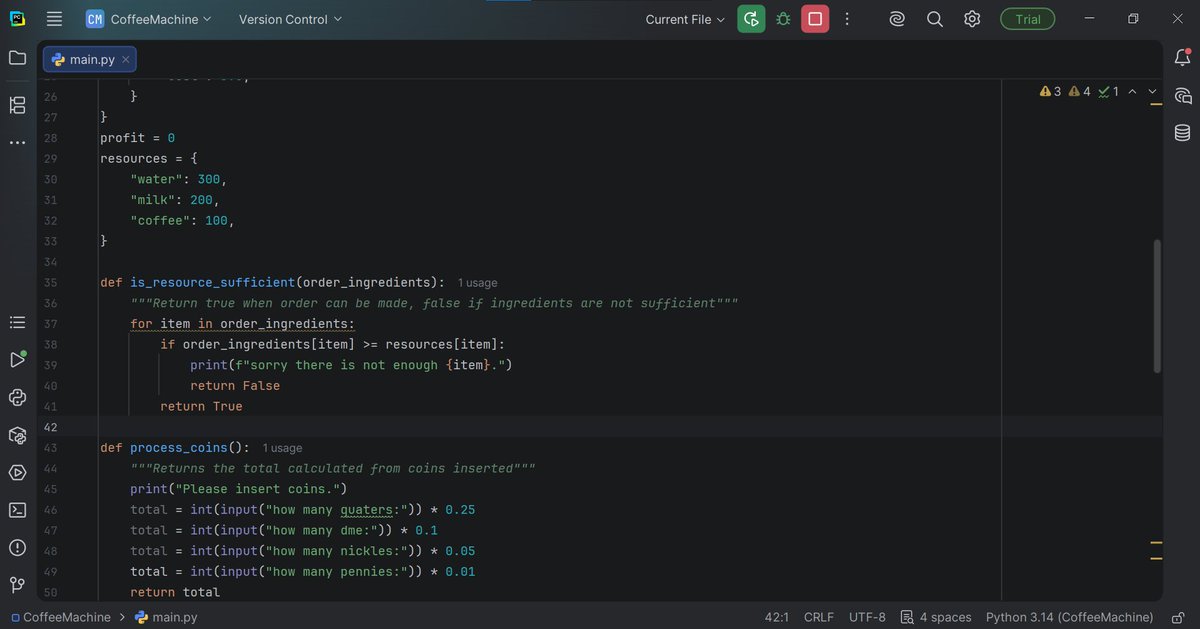Click 'profit = 0' on line 28
The width and height of the screenshot is (1200, 629).
137,138
